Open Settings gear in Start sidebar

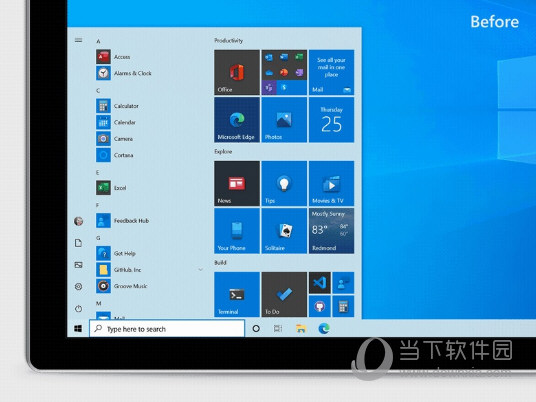tap(78, 286)
